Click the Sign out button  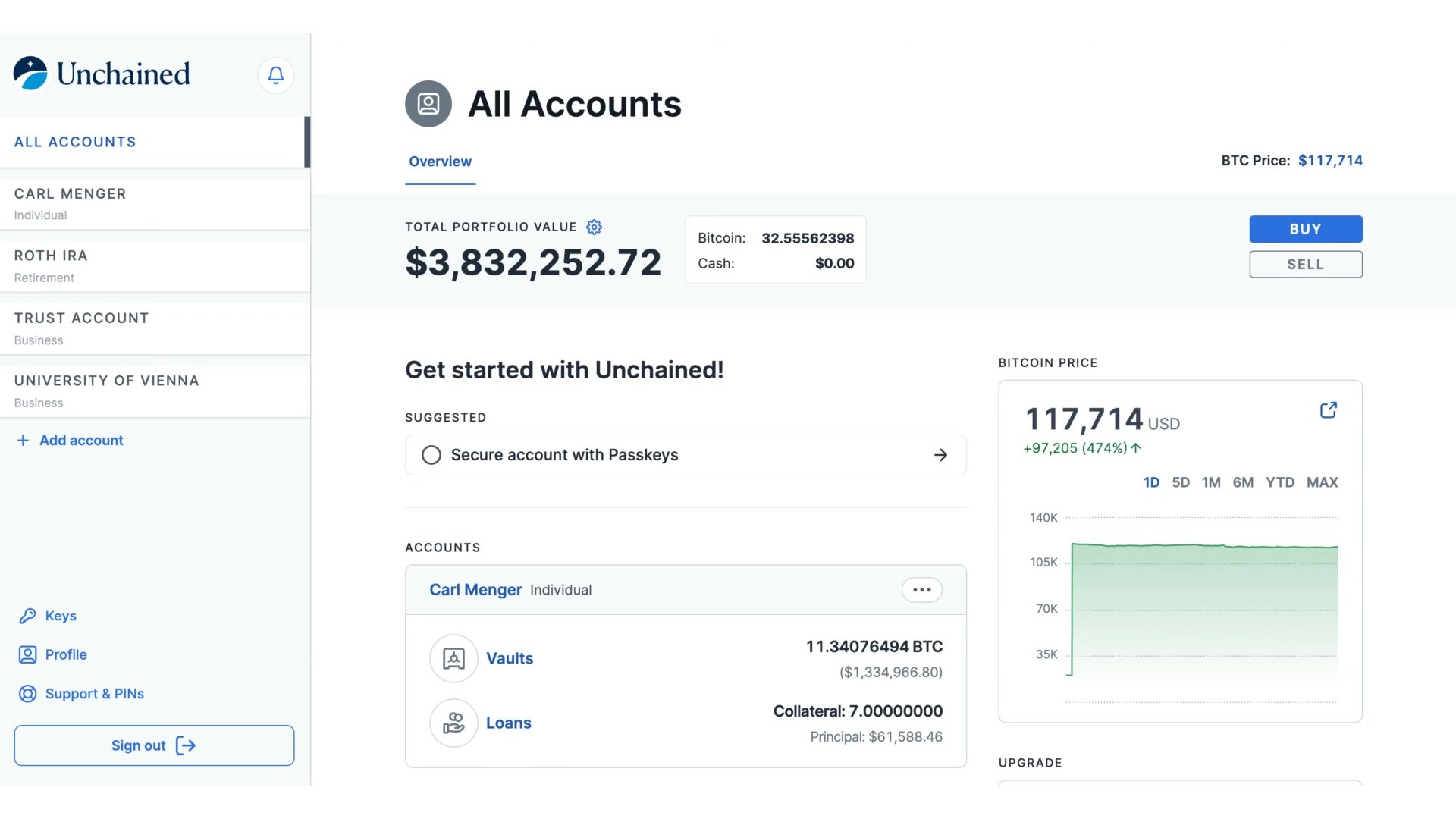tap(154, 745)
